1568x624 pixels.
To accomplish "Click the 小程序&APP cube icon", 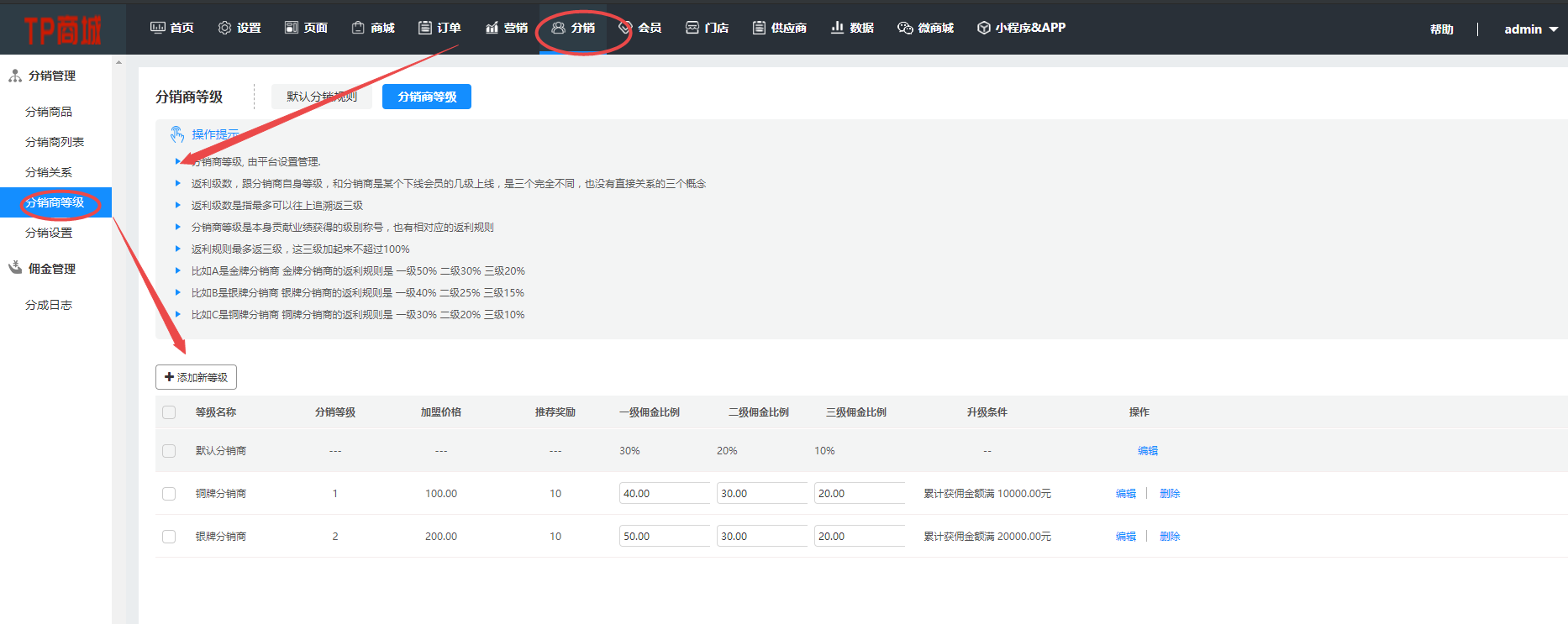I will tap(984, 28).
